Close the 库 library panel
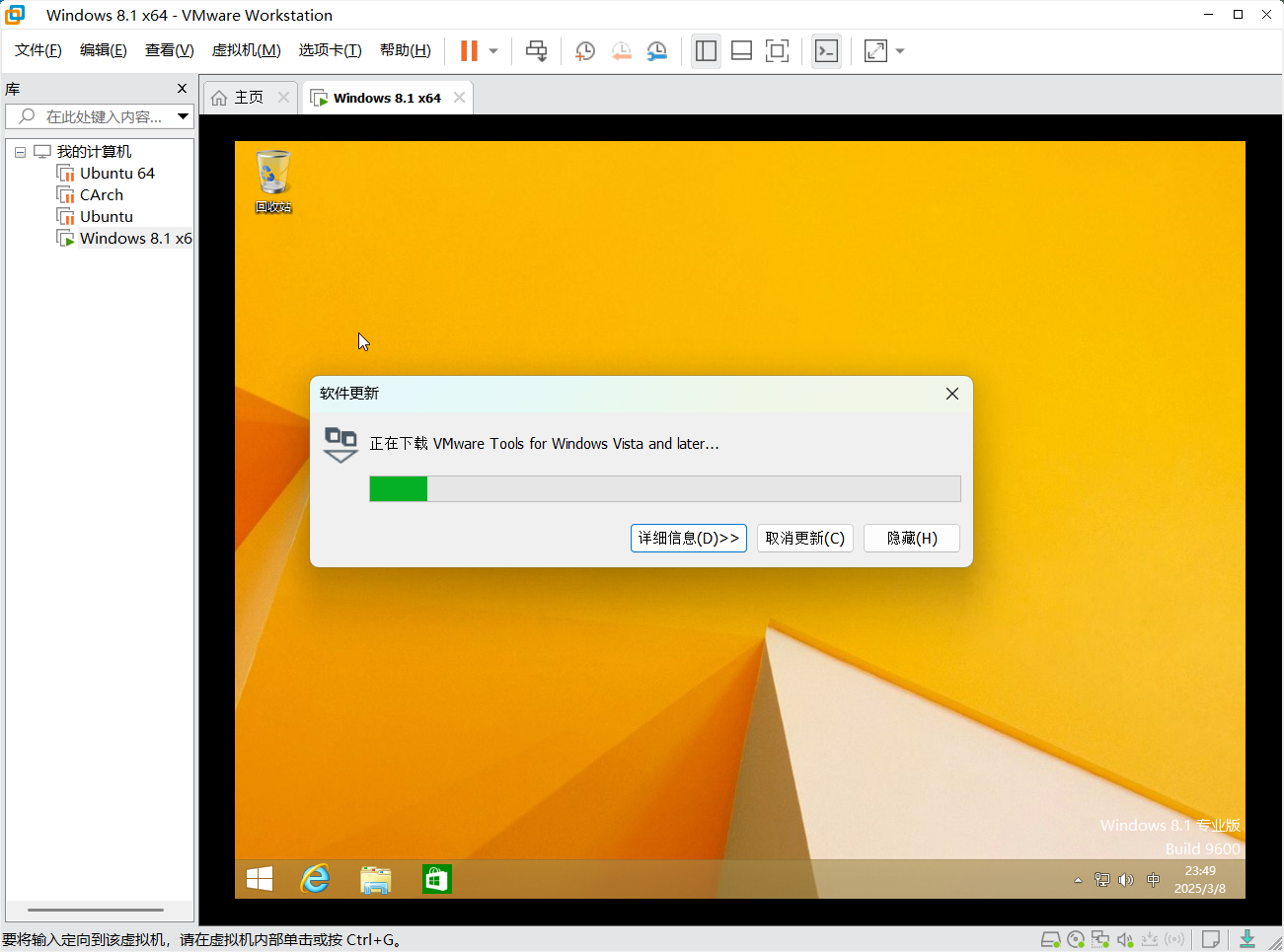Screen dimensions: 1284x952 pyautogui.click(x=182, y=89)
